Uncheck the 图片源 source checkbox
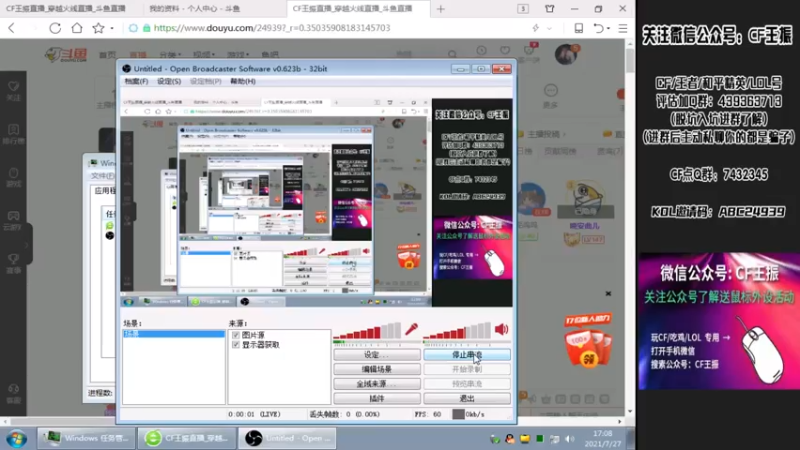Screen dimensions: 800x450 pos(236,335)
